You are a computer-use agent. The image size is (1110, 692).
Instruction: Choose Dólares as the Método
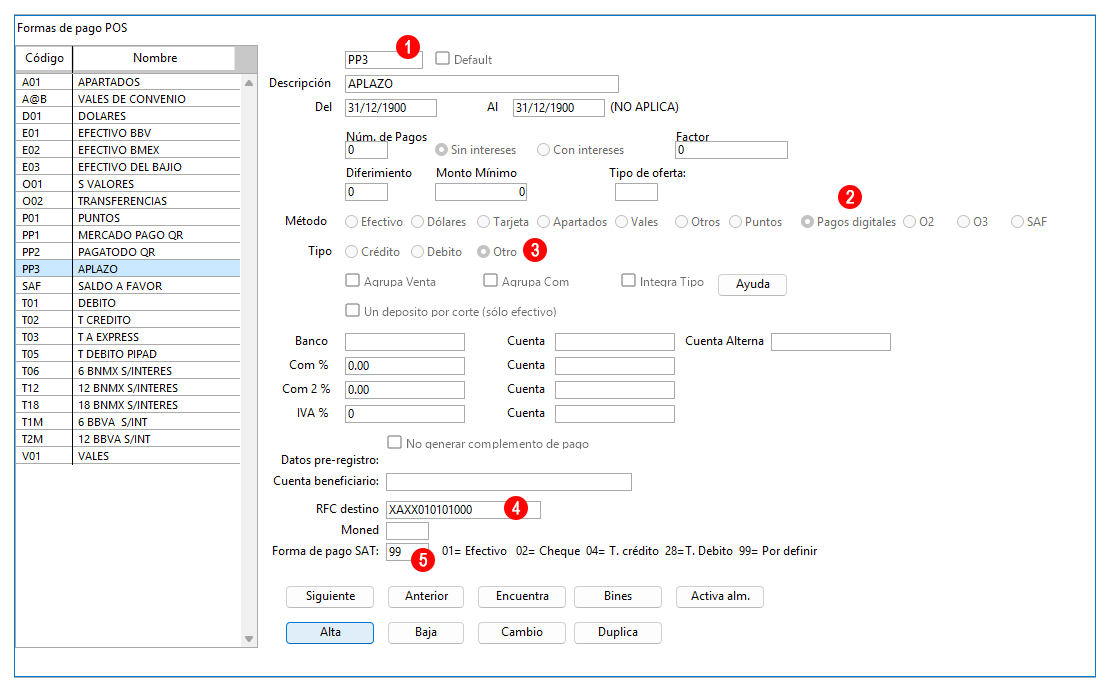point(418,222)
